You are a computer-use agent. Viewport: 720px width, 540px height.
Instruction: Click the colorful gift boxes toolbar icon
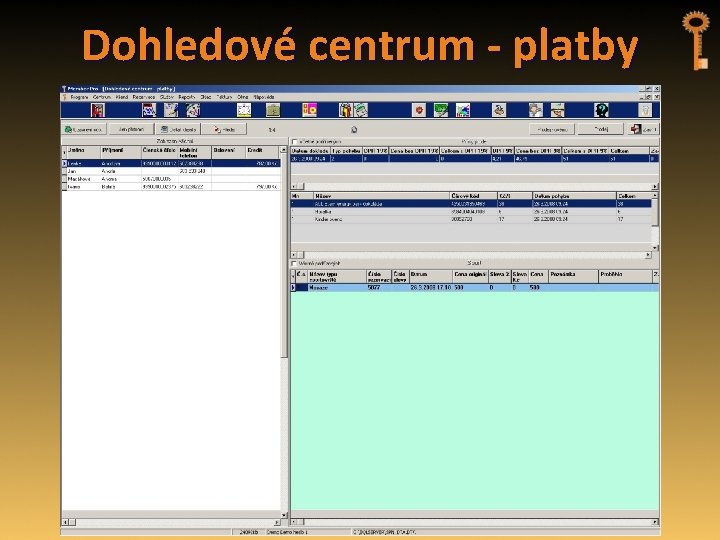[x=345, y=110]
